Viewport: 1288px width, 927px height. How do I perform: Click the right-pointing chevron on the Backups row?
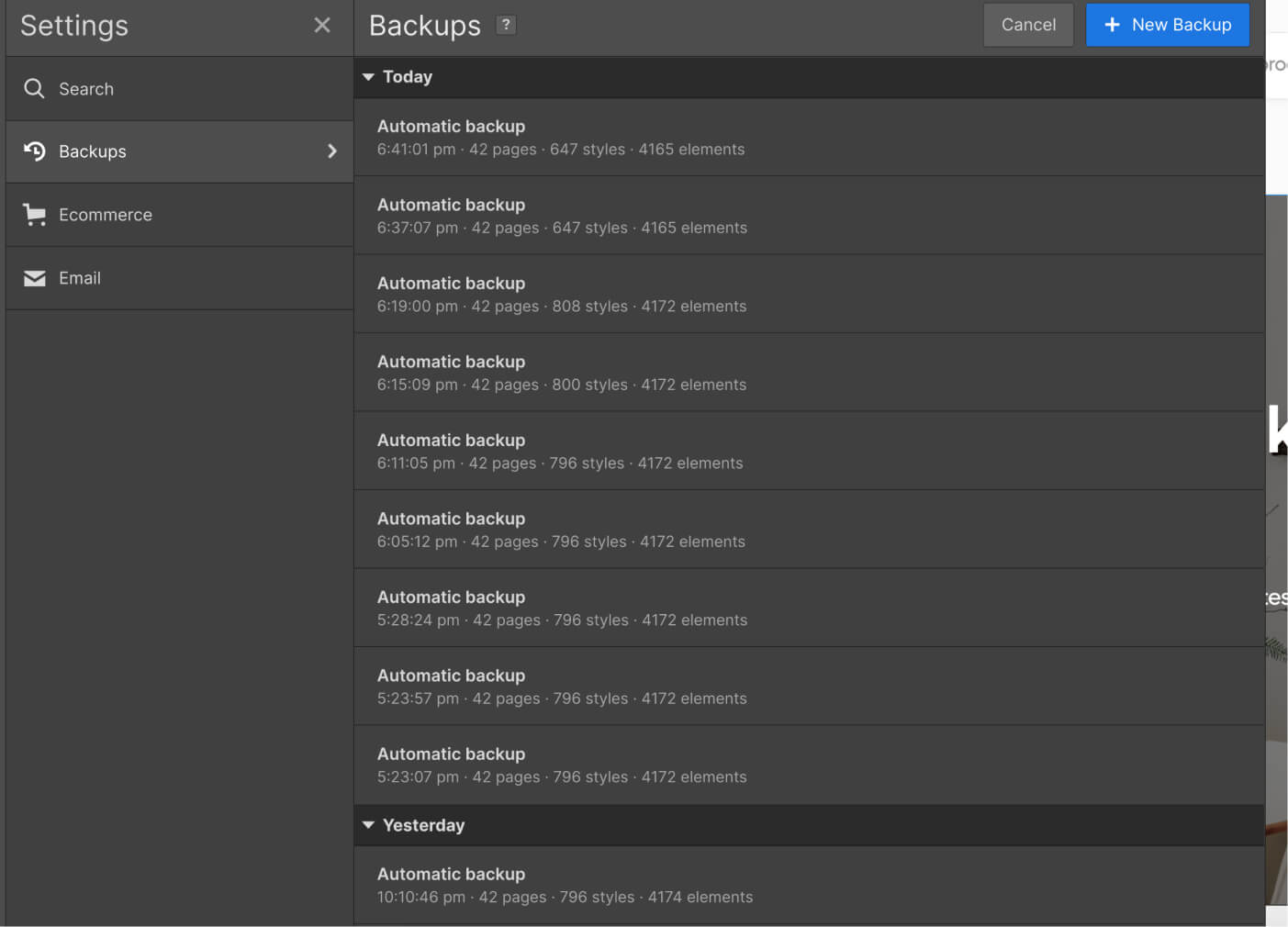point(332,151)
